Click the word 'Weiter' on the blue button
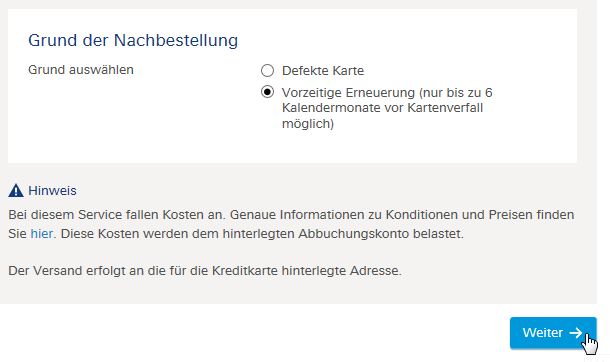Image resolution: width=610 pixels, height=362 pixels. coord(543,333)
